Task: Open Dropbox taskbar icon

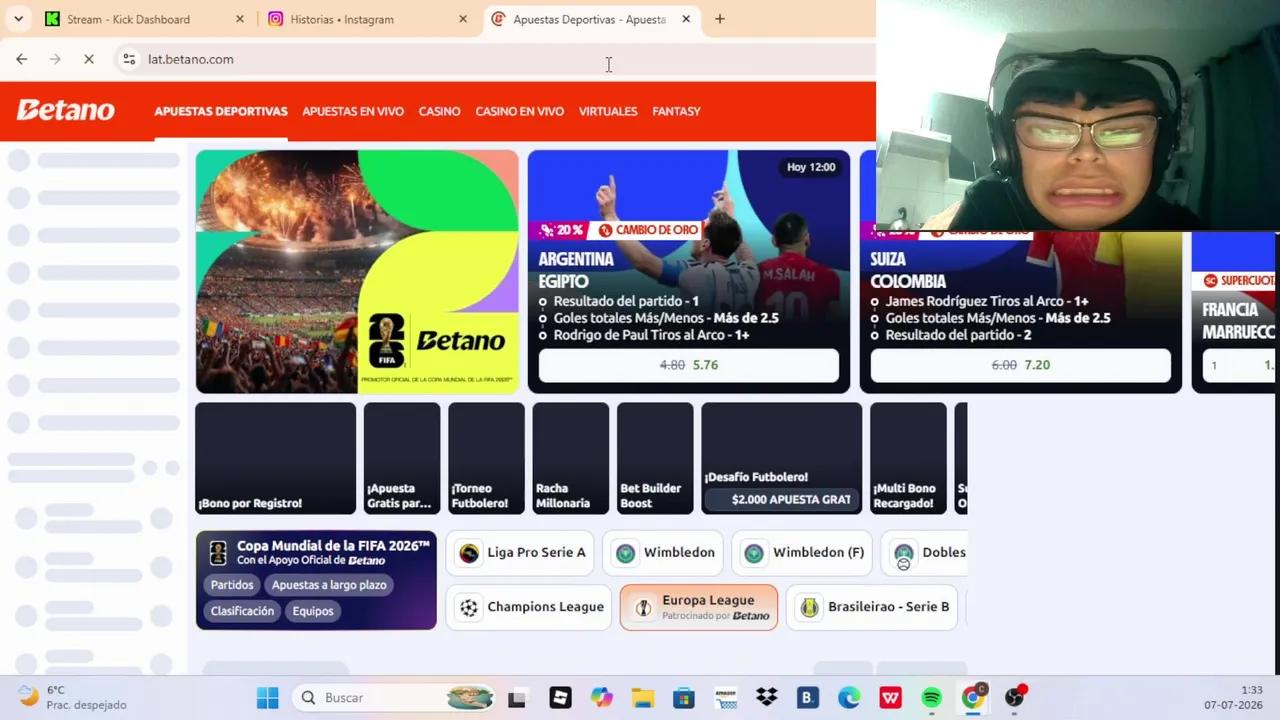Action: (x=767, y=698)
